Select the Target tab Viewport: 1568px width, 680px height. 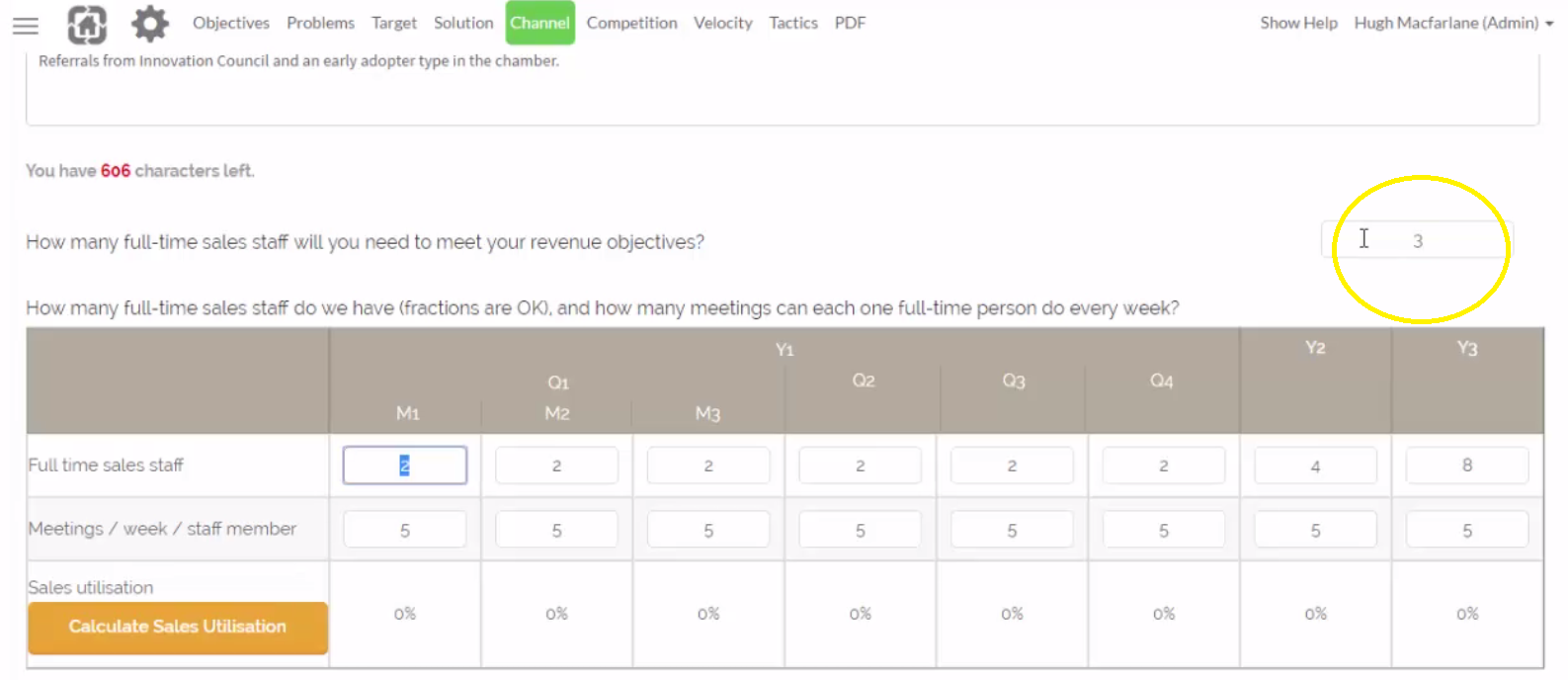[x=394, y=23]
